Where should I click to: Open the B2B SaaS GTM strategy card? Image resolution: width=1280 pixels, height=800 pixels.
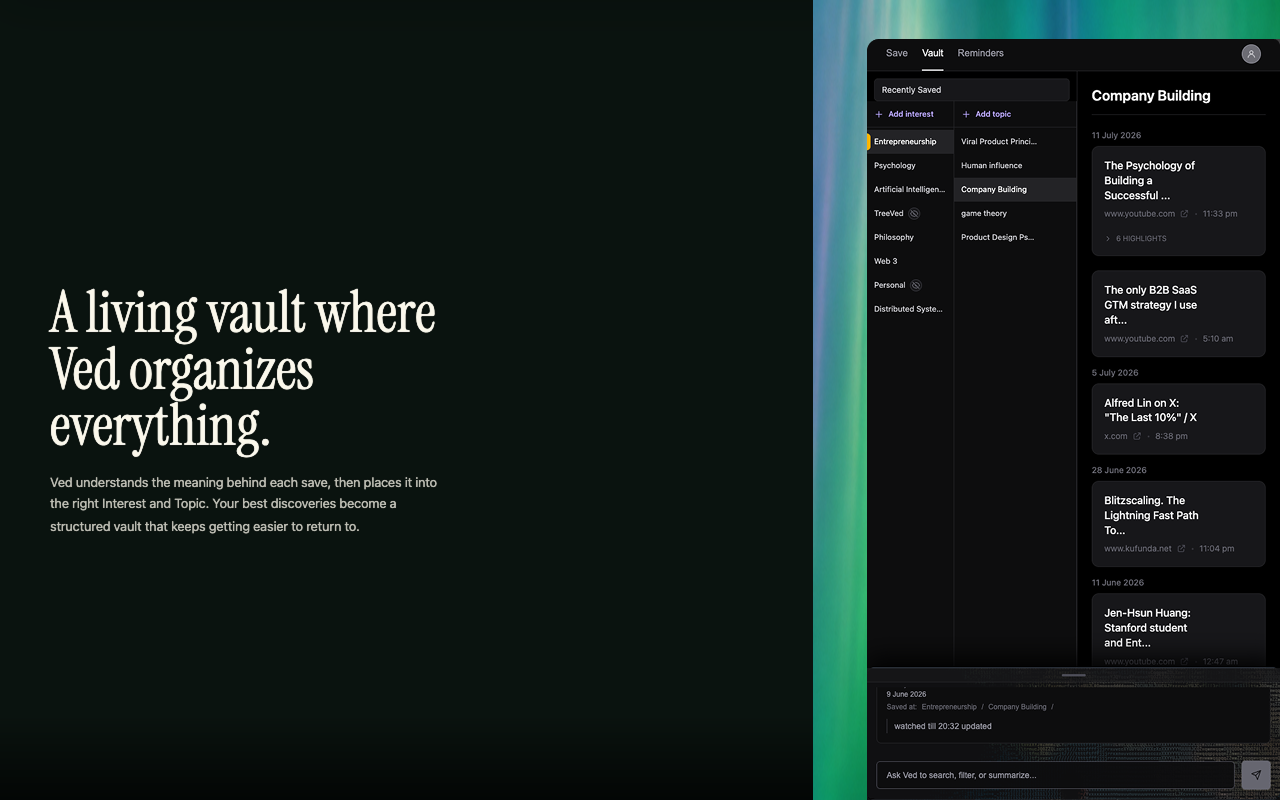1179,314
